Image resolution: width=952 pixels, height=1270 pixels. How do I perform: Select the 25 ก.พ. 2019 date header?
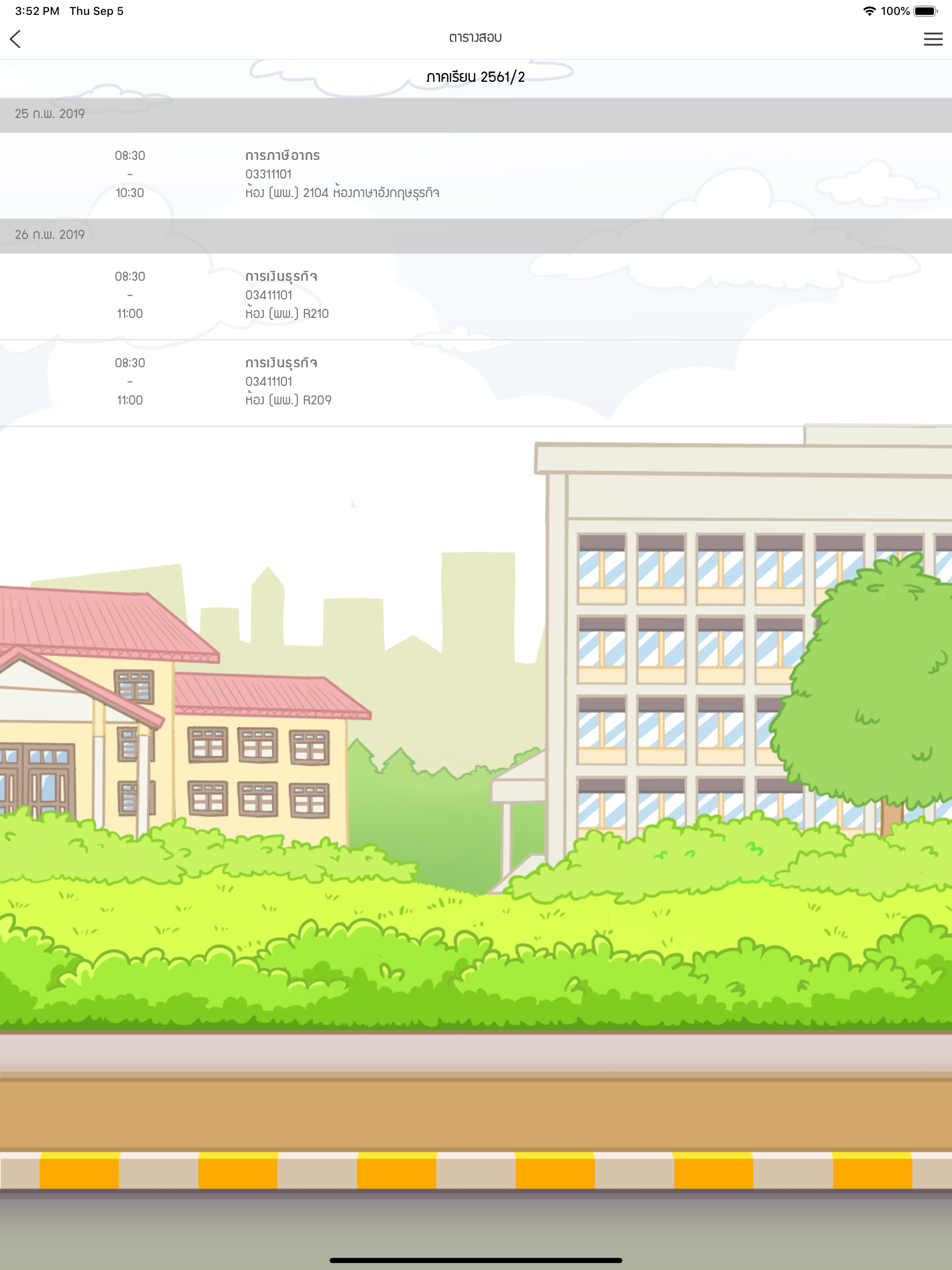pyautogui.click(x=476, y=114)
